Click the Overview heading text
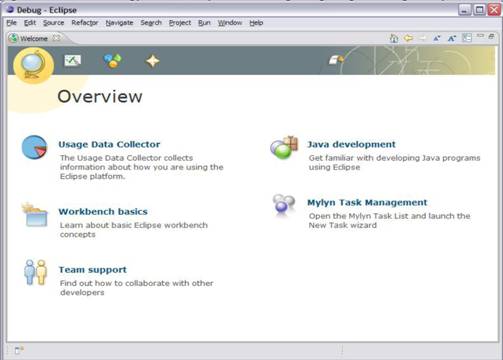The height and width of the screenshot is (360, 503). pyautogui.click(x=100, y=97)
